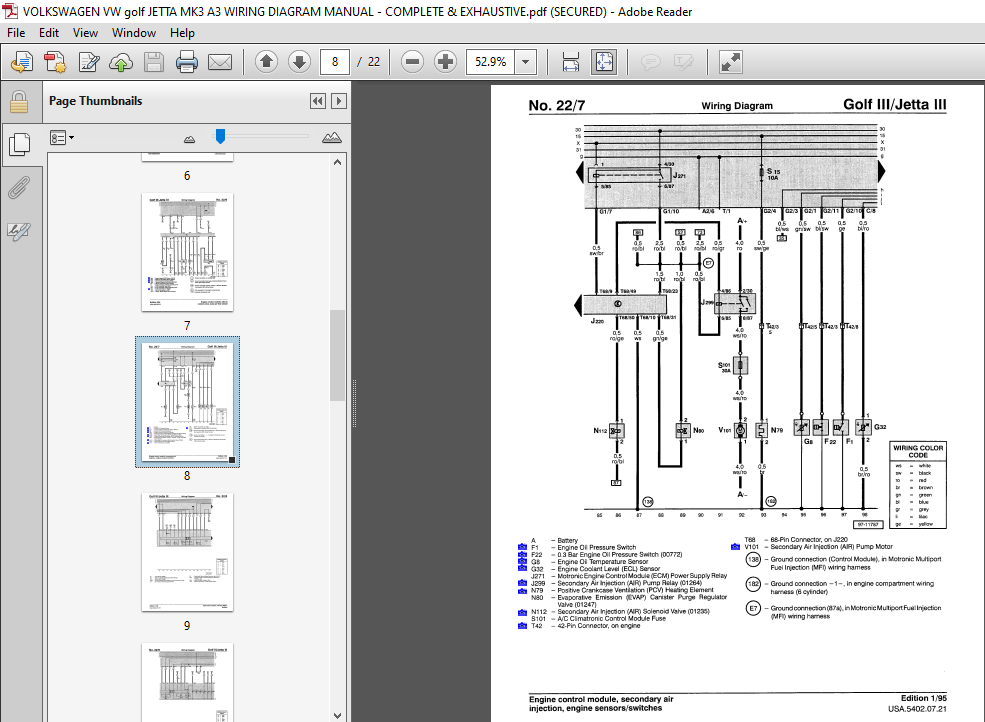The width and height of the screenshot is (985, 722).
Task: Open the Sign/Edit document tool
Action: click(89, 62)
